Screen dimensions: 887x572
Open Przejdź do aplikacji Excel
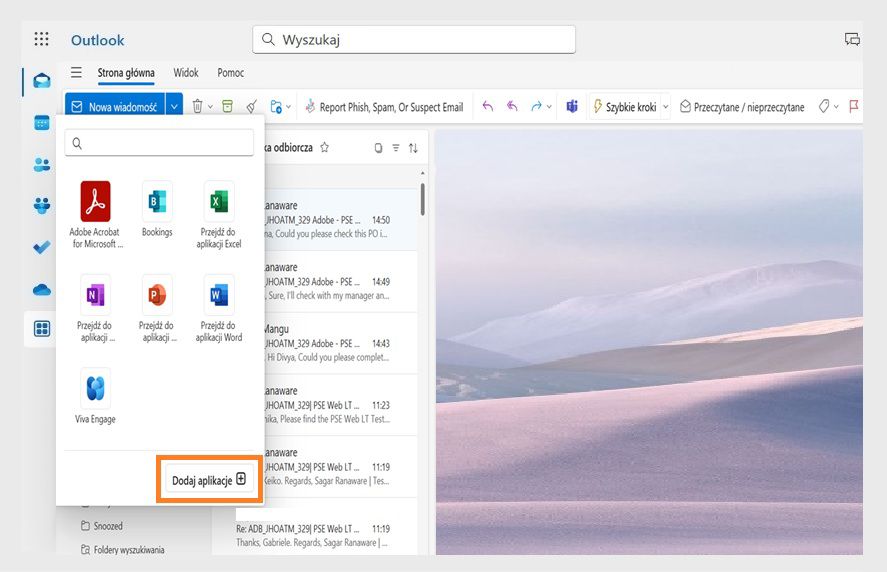pyautogui.click(x=218, y=215)
